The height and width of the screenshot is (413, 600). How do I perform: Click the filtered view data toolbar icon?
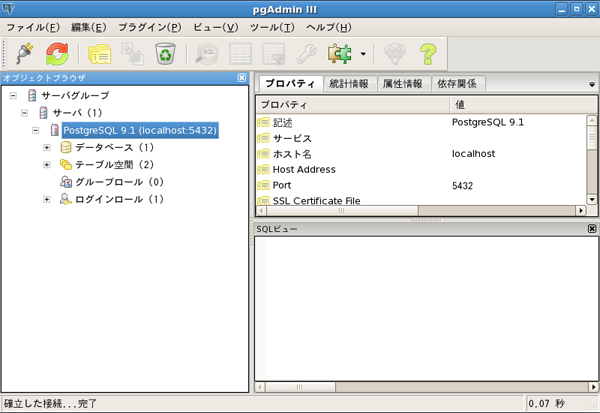[x=274, y=54]
